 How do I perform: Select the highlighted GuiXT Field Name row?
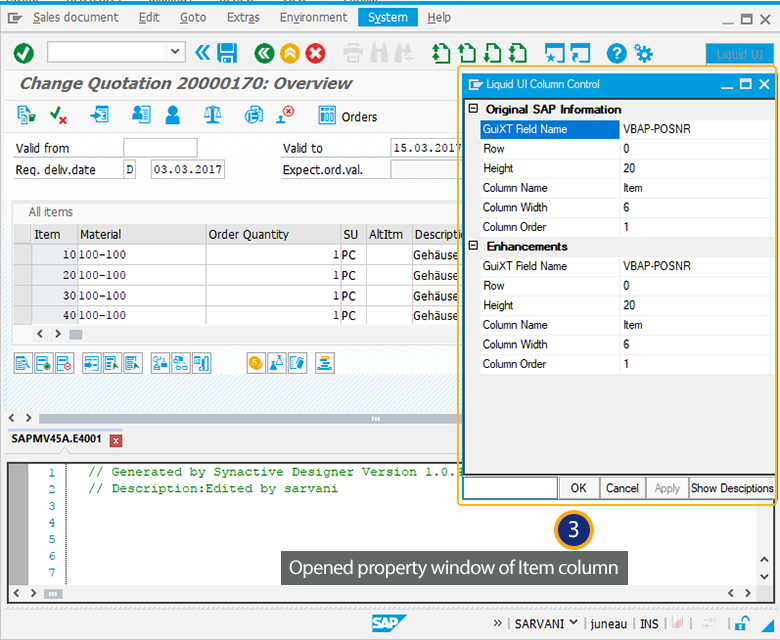click(x=550, y=129)
